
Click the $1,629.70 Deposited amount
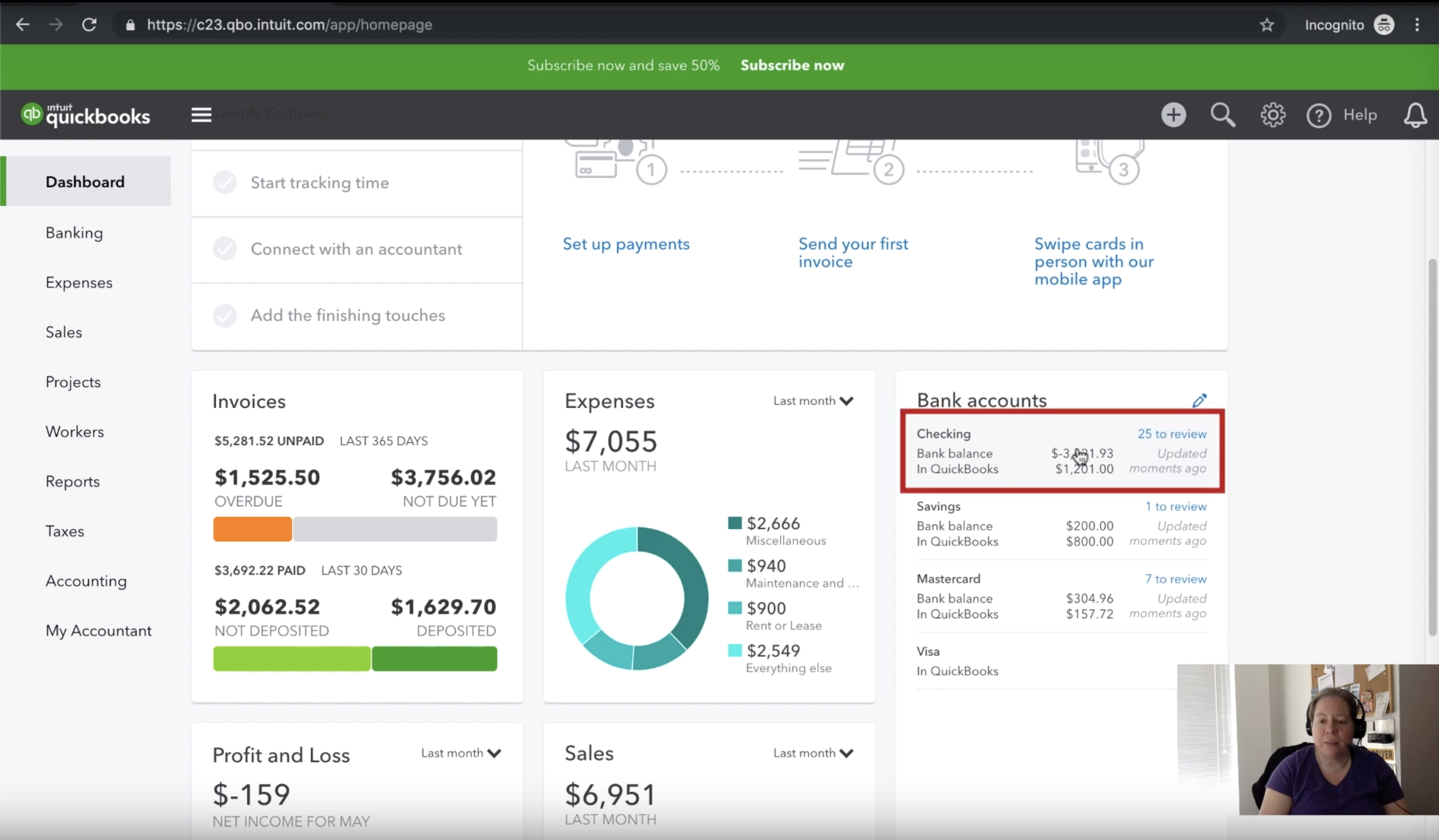pos(443,607)
